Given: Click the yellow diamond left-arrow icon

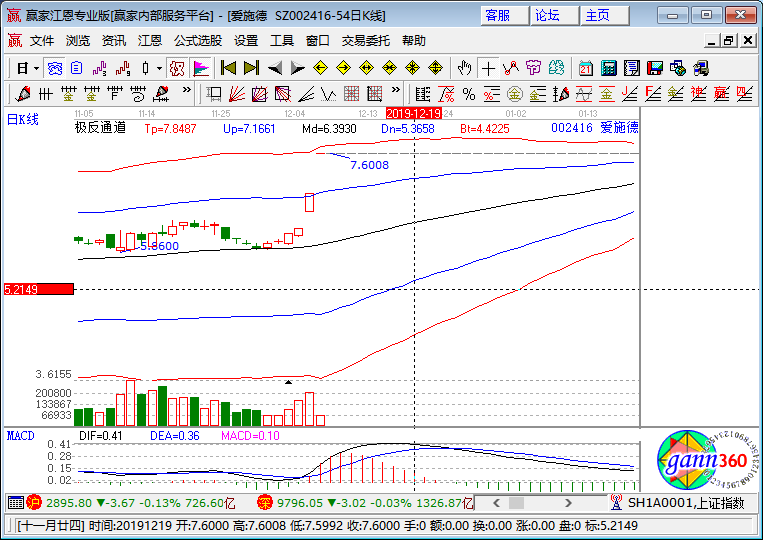Looking at the screenshot, I should coord(320,68).
